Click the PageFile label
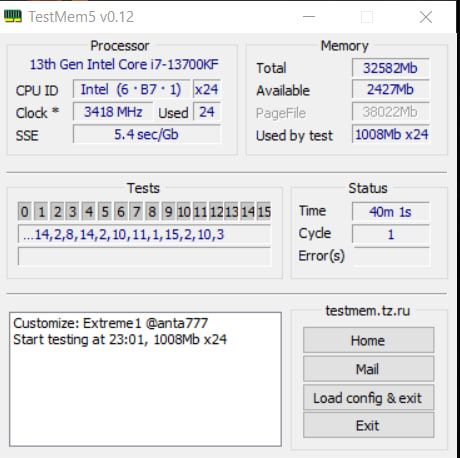The image size is (460, 458). coord(281,113)
